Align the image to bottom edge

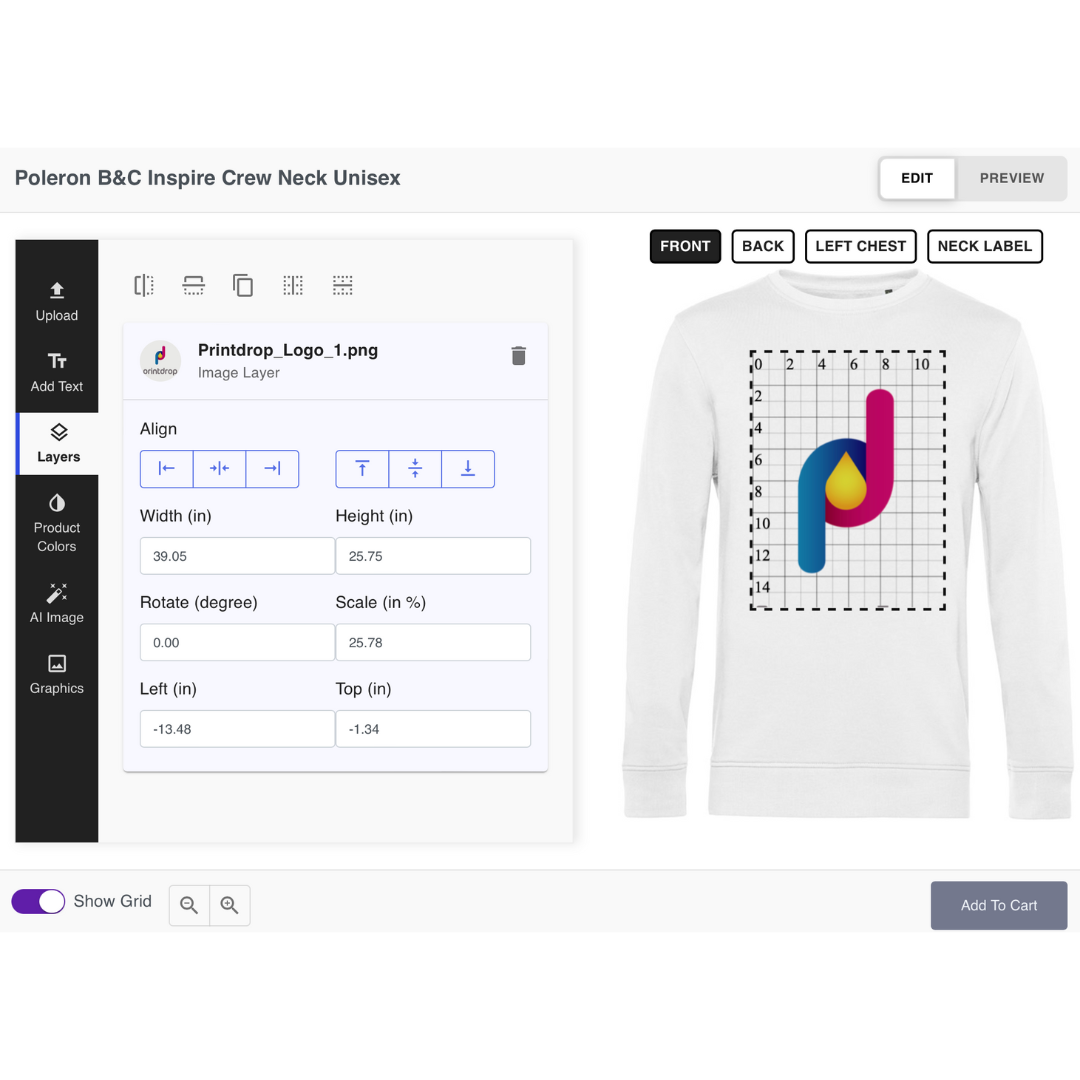(468, 469)
